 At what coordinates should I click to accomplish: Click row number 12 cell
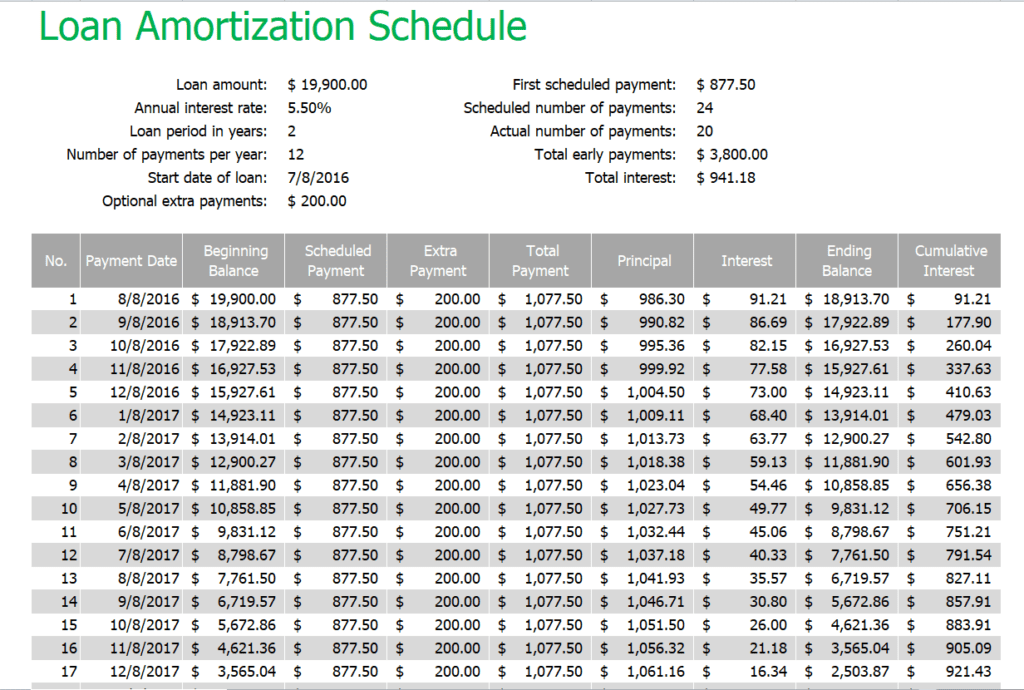[x=69, y=556]
